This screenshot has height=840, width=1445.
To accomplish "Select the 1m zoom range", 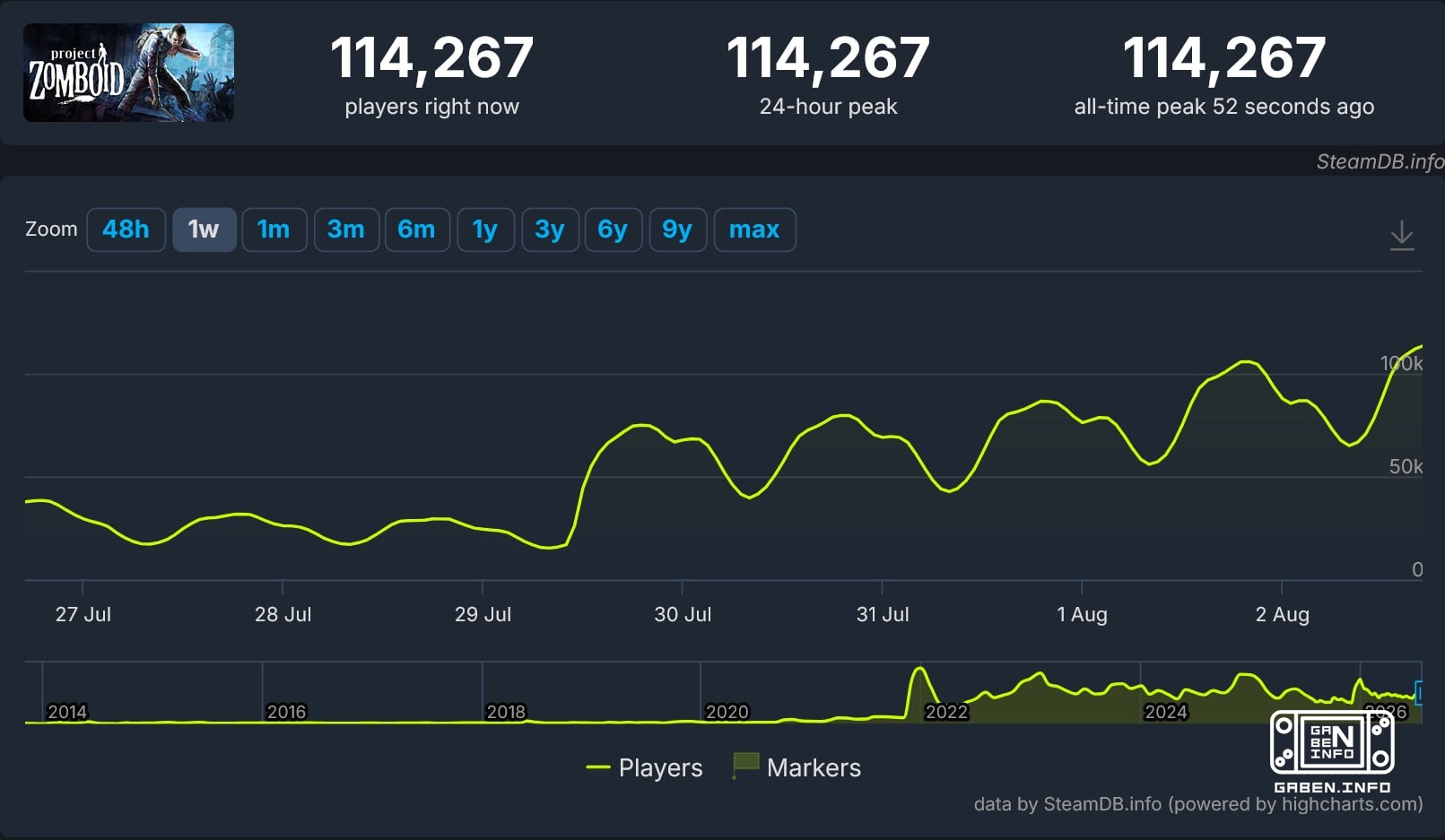I will point(274,229).
